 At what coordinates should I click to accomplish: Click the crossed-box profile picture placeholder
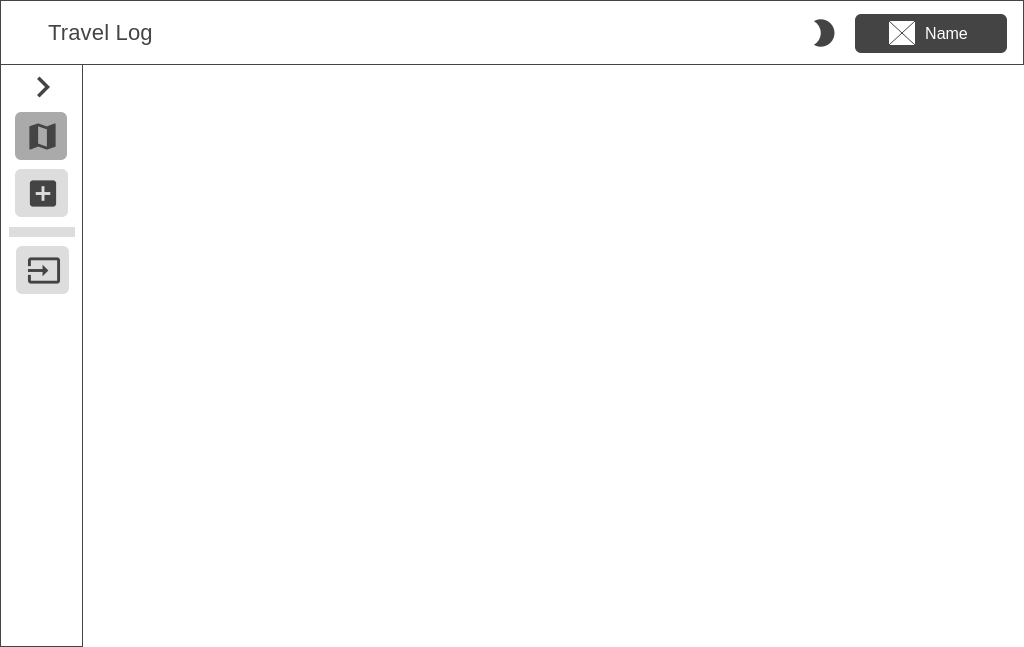tap(902, 33)
